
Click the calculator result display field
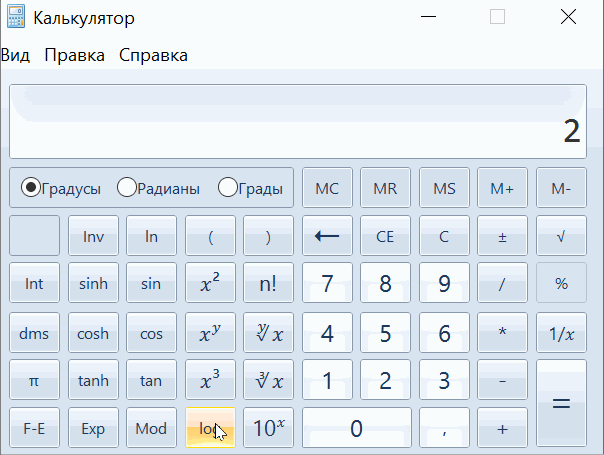(x=298, y=121)
